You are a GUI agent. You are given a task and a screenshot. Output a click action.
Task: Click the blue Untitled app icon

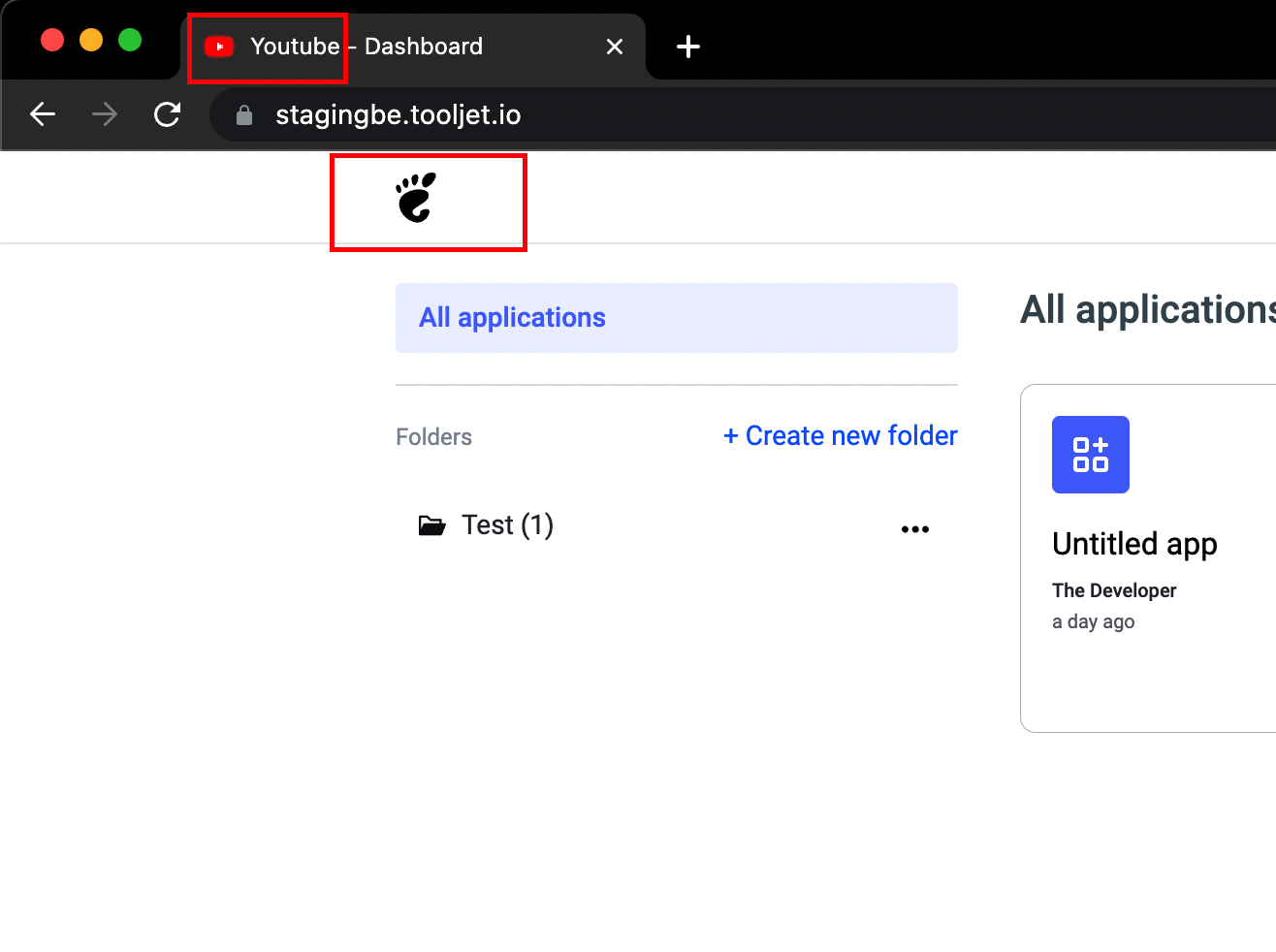(1091, 455)
